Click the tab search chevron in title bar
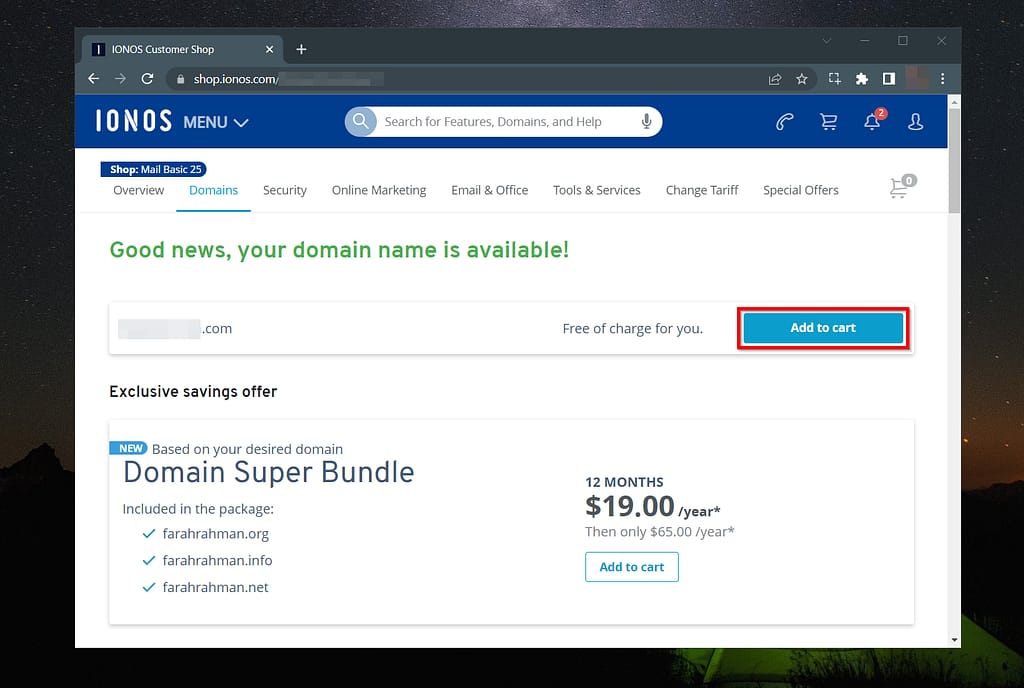The width and height of the screenshot is (1024, 688). 827,41
